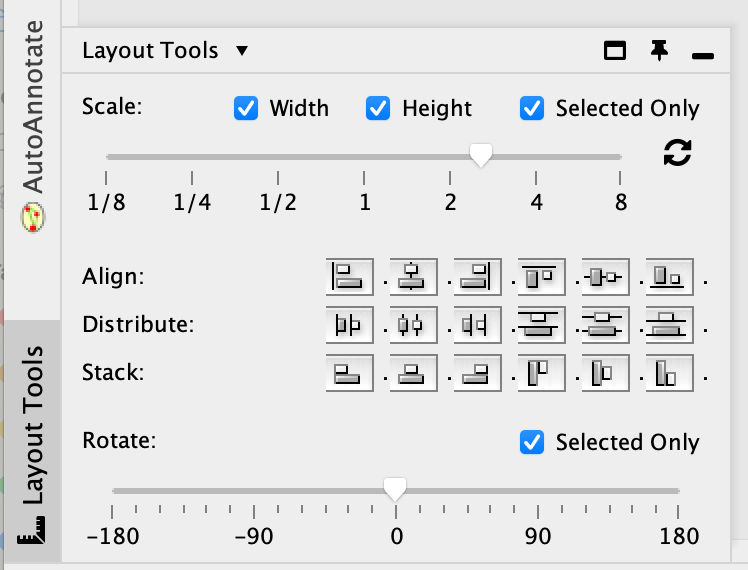748x570 pixels.
Task: Align selected nodes by bottom edges
Action: tap(669, 276)
